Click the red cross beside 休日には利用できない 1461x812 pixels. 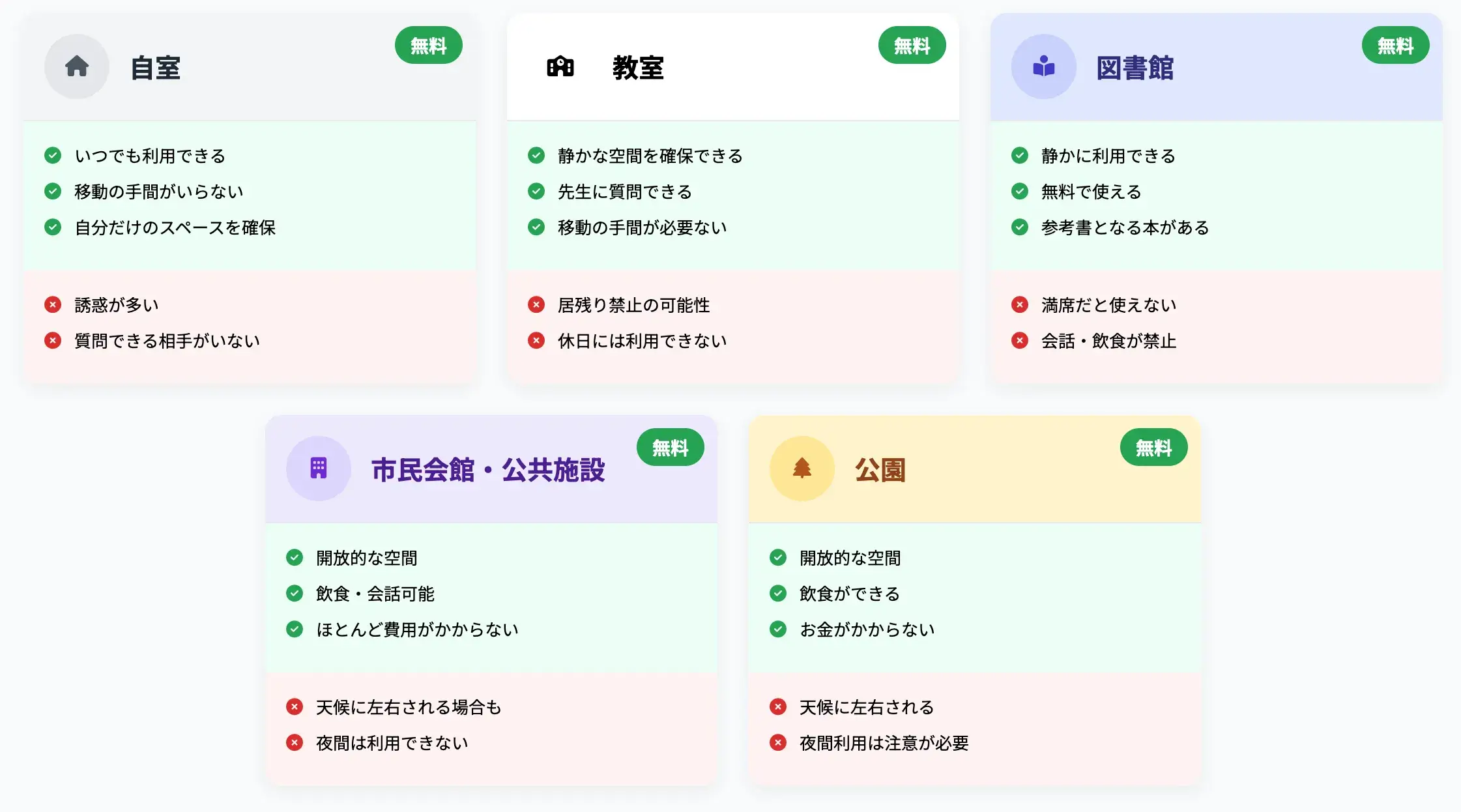point(536,340)
